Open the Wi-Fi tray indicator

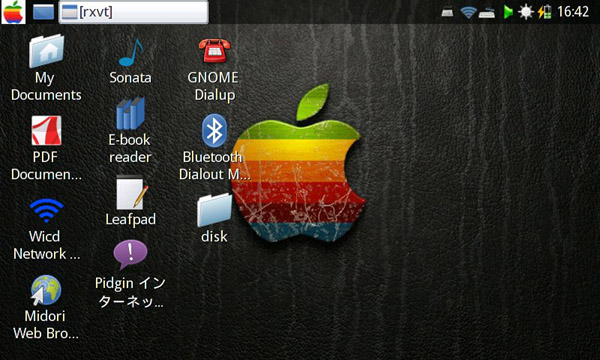coord(468,13)
